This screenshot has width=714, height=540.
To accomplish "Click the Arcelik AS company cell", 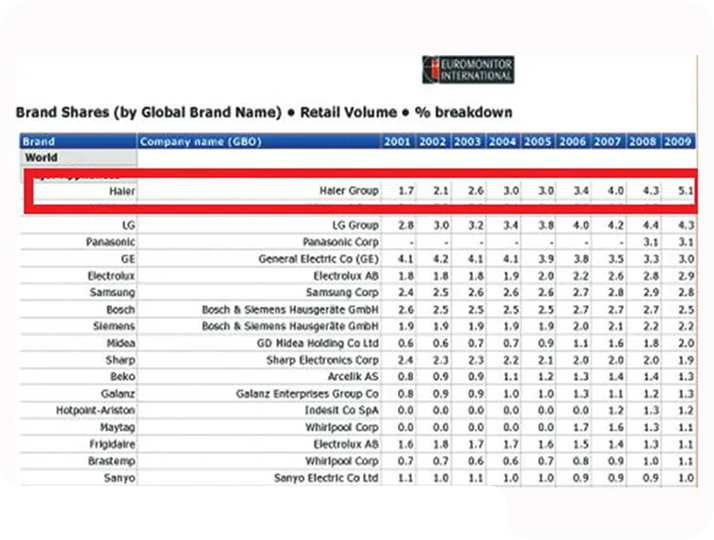I will [x=353, y=377].
